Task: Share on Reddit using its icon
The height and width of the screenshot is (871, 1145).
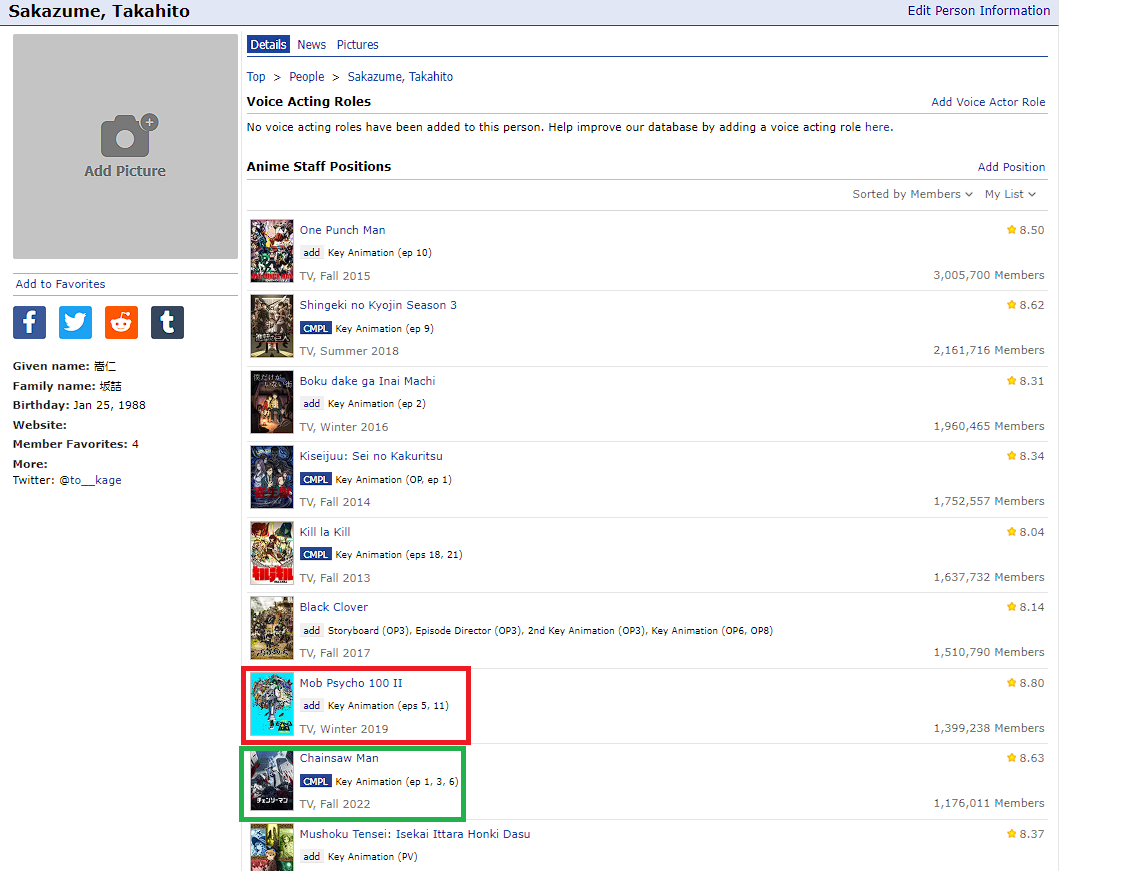Action: click(121, 323)
